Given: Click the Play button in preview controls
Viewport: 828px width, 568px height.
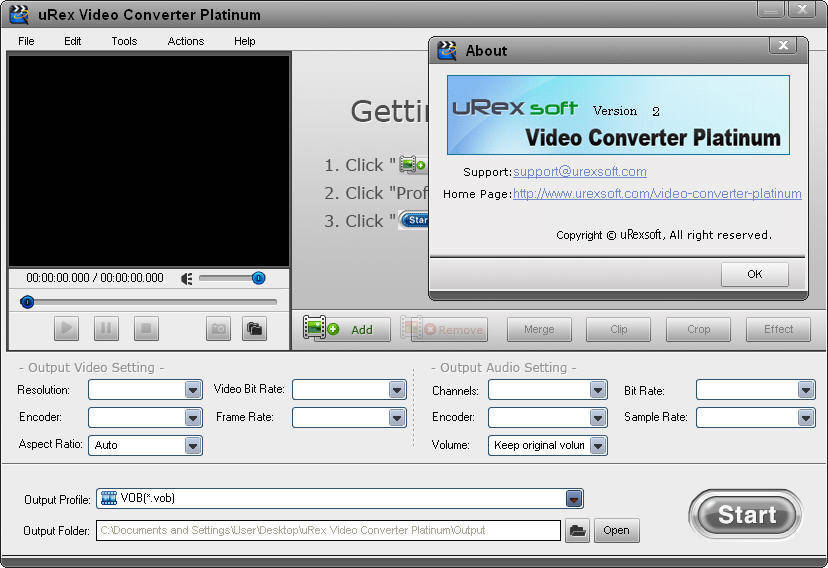Looking at the screenshot, I should [67, 328].
